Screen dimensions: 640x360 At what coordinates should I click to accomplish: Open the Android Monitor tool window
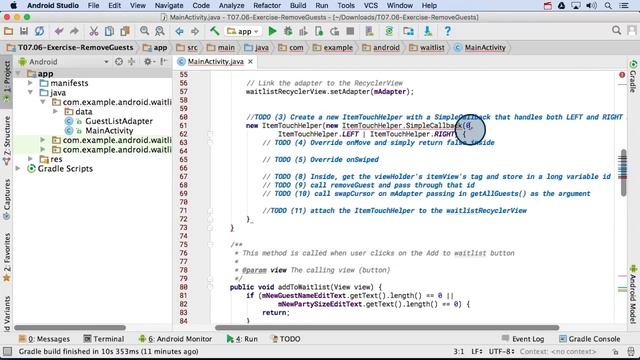(x=175, y=339)
